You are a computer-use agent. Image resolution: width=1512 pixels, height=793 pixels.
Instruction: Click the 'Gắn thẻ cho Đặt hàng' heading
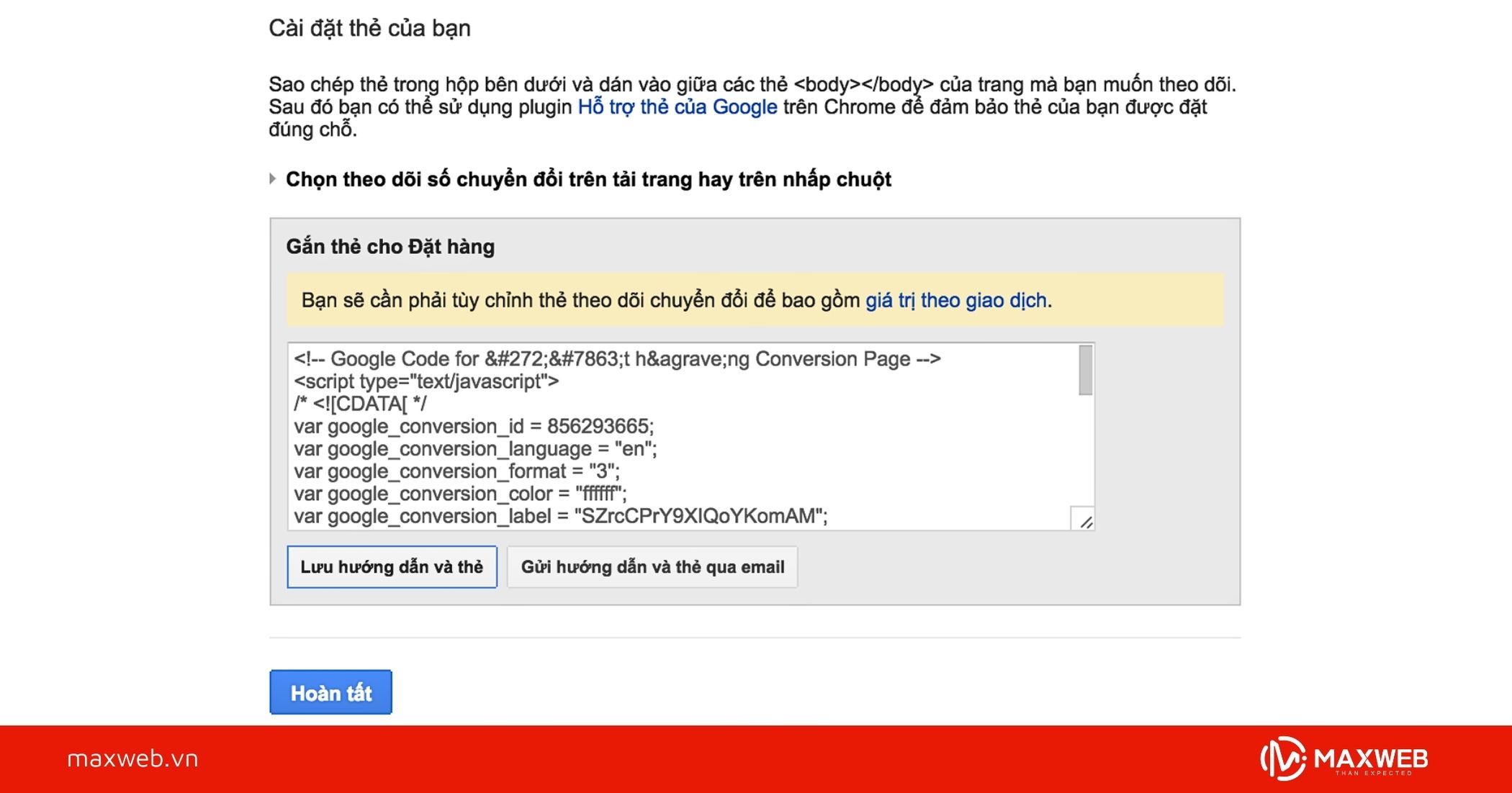390,245
